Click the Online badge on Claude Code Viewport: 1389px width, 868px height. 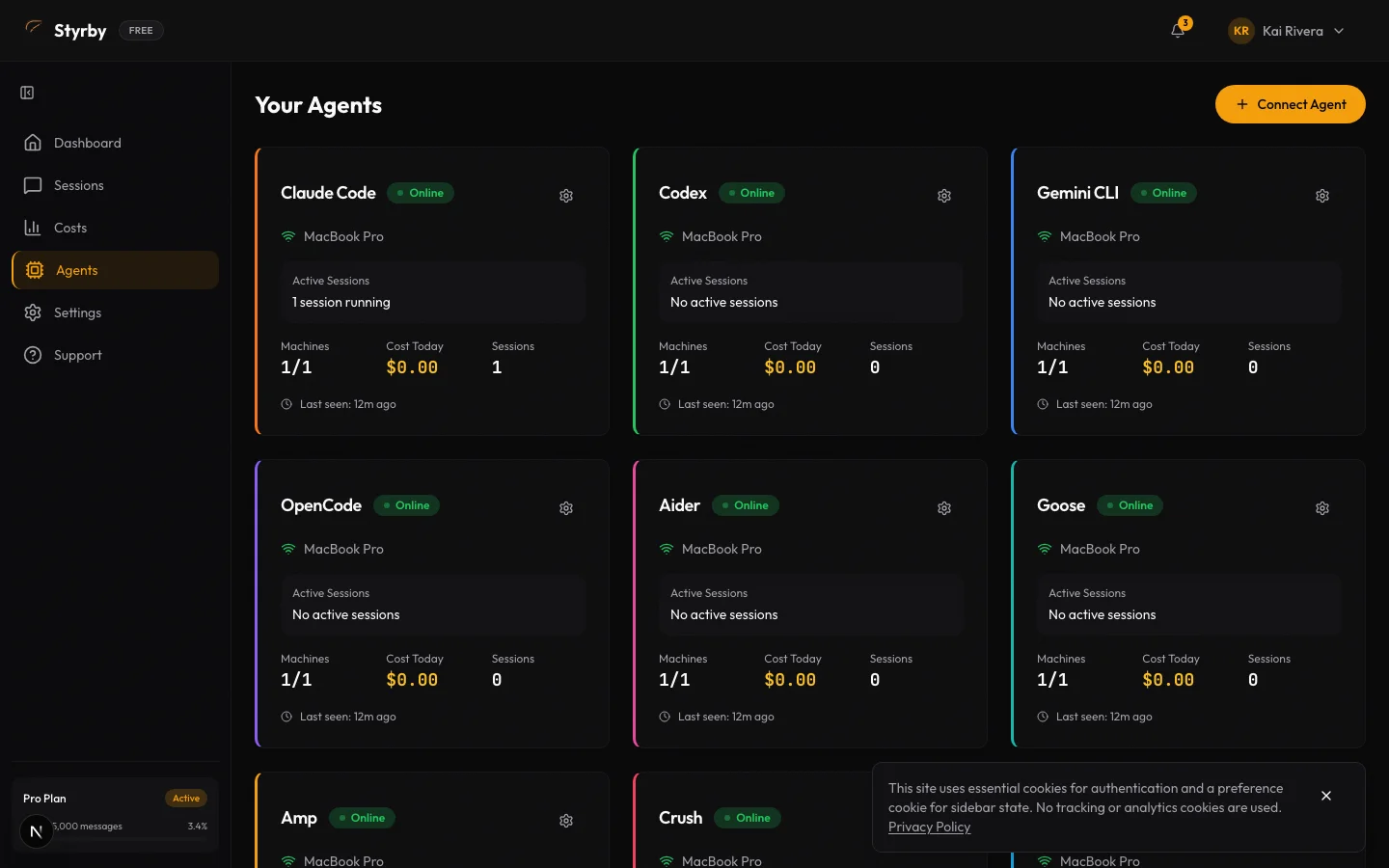(420, 193)
